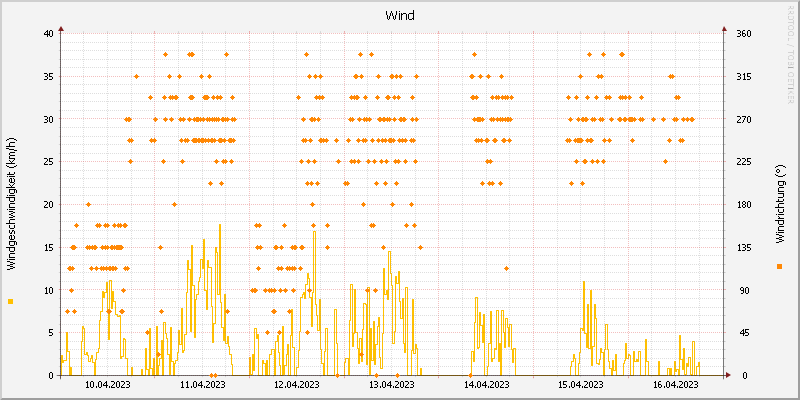Screen dimensions: 800x400
Task: Click the date label 15.04.2023
Action: pyautogui.click(x=580, y=384)
